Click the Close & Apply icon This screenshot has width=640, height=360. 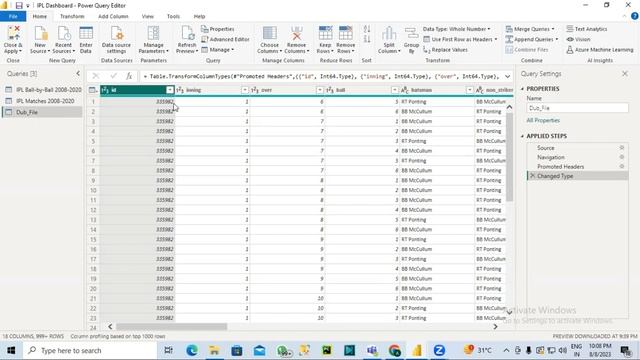13,34
